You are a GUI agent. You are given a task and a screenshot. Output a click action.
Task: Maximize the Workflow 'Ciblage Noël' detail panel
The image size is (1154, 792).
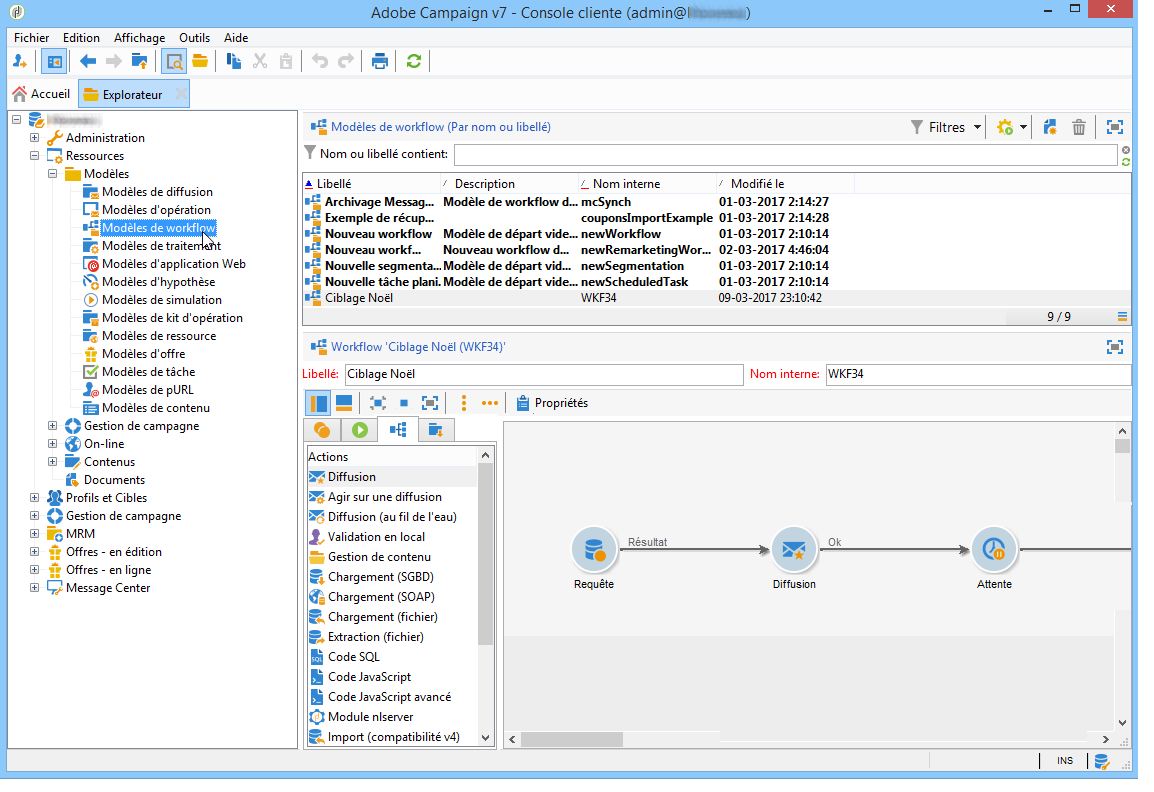[x=1115, y=347]
